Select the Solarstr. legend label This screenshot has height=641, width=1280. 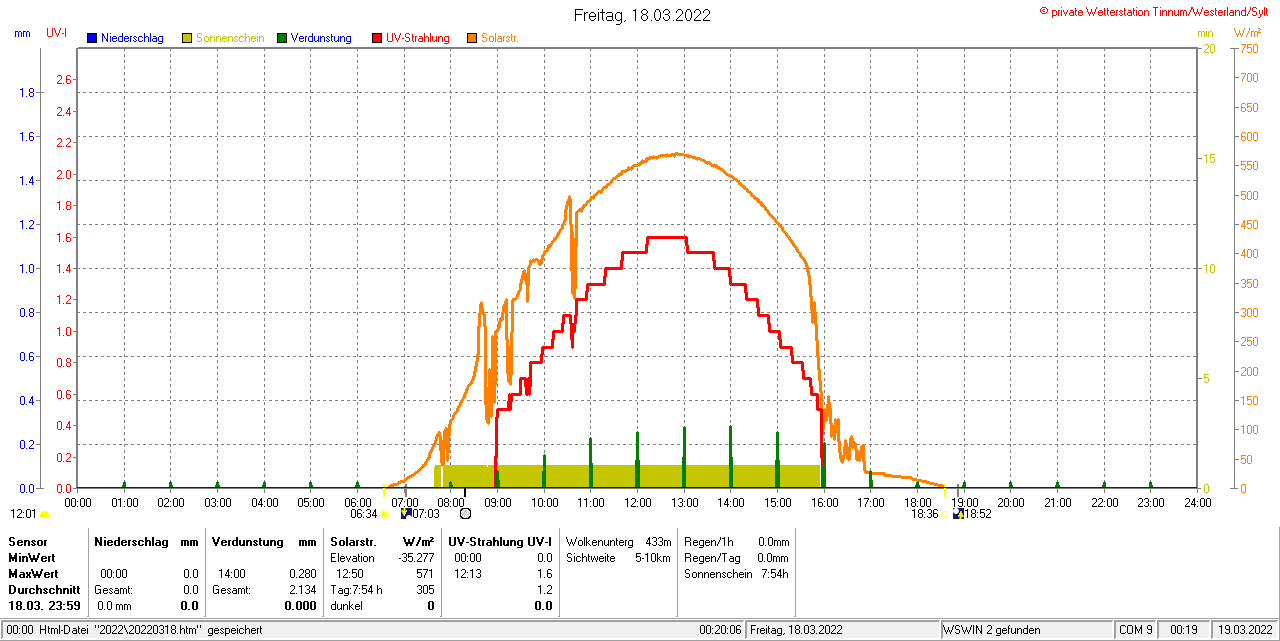point(500,38)
